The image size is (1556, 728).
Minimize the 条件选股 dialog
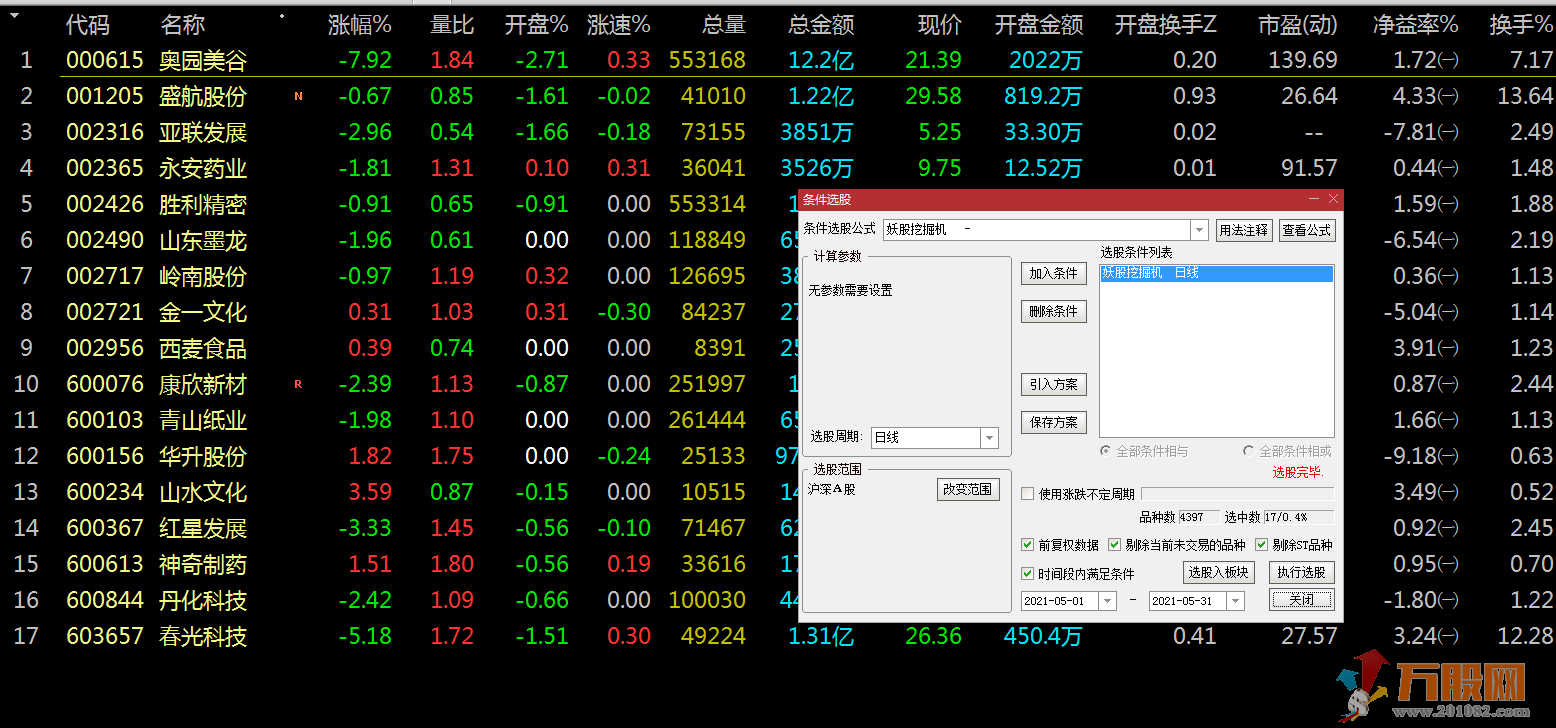1314,200
